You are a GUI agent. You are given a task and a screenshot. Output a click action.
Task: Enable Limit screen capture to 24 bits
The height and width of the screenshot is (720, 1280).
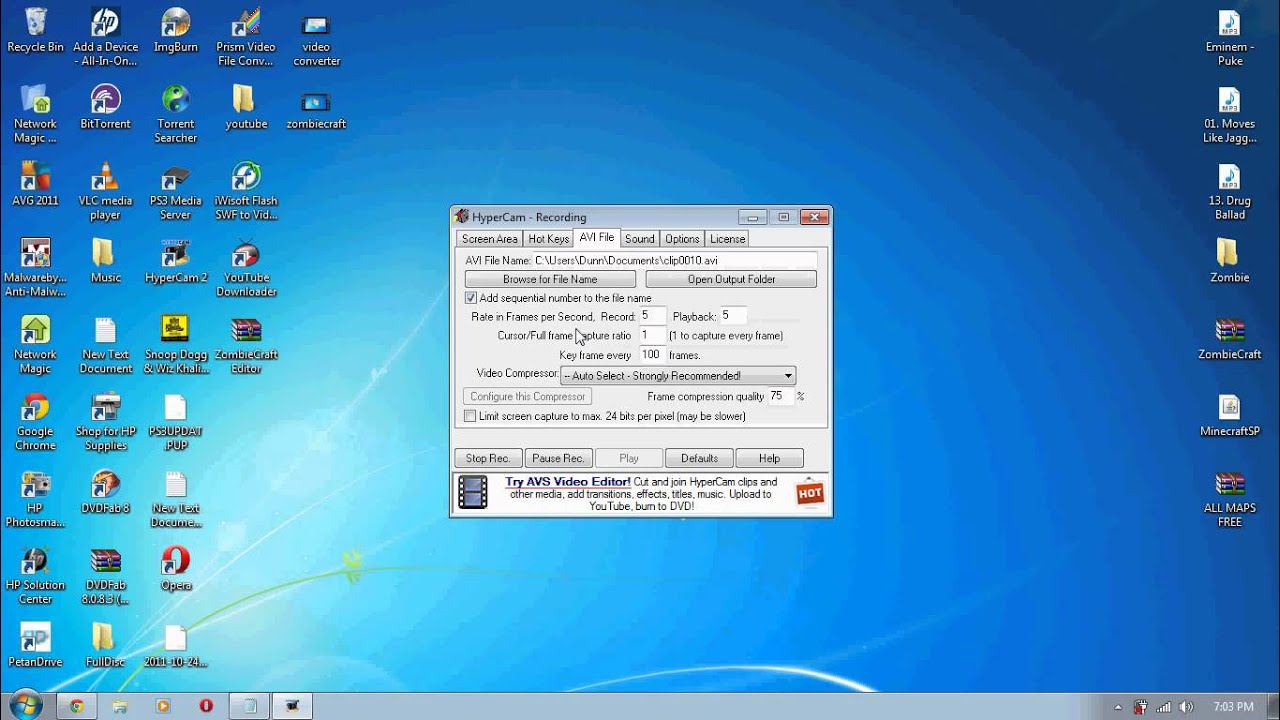point(471,416)
